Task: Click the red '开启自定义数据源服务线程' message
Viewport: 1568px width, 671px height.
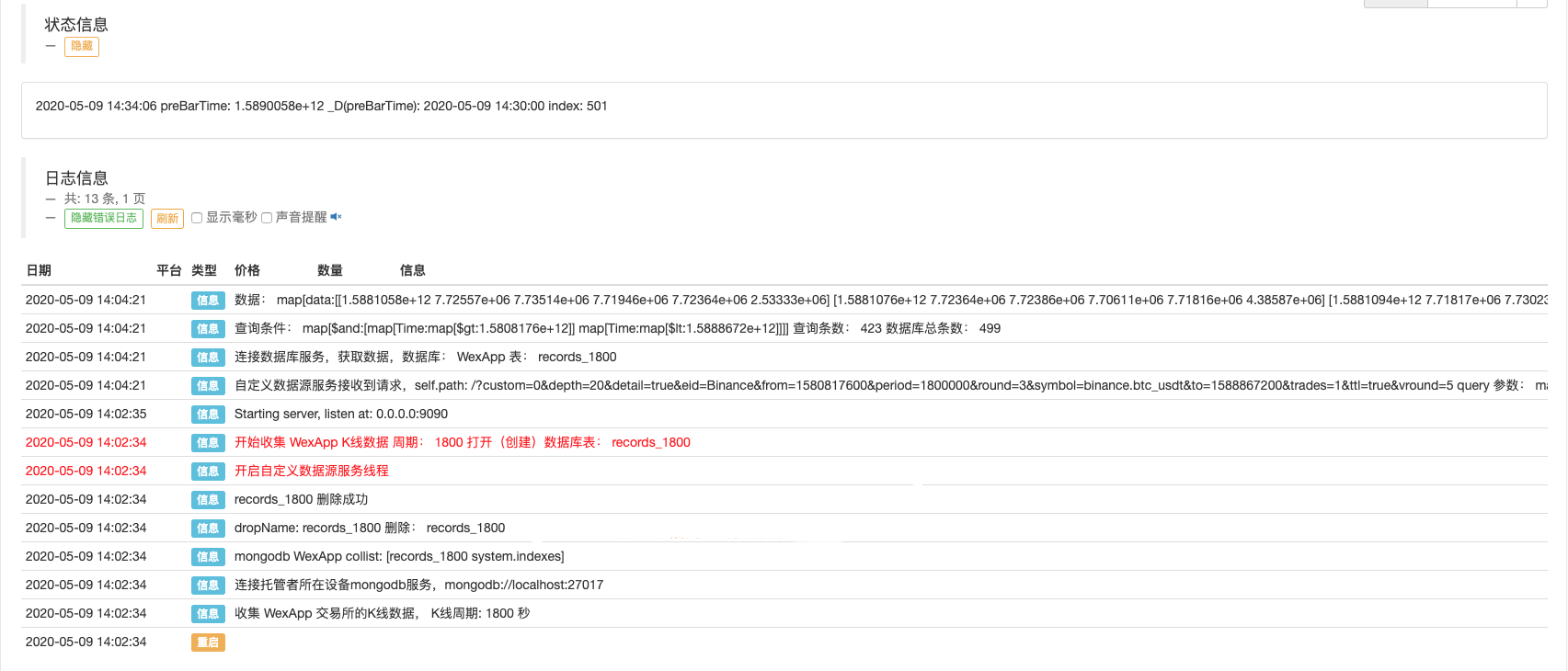Action: click(x=312, y=471)
